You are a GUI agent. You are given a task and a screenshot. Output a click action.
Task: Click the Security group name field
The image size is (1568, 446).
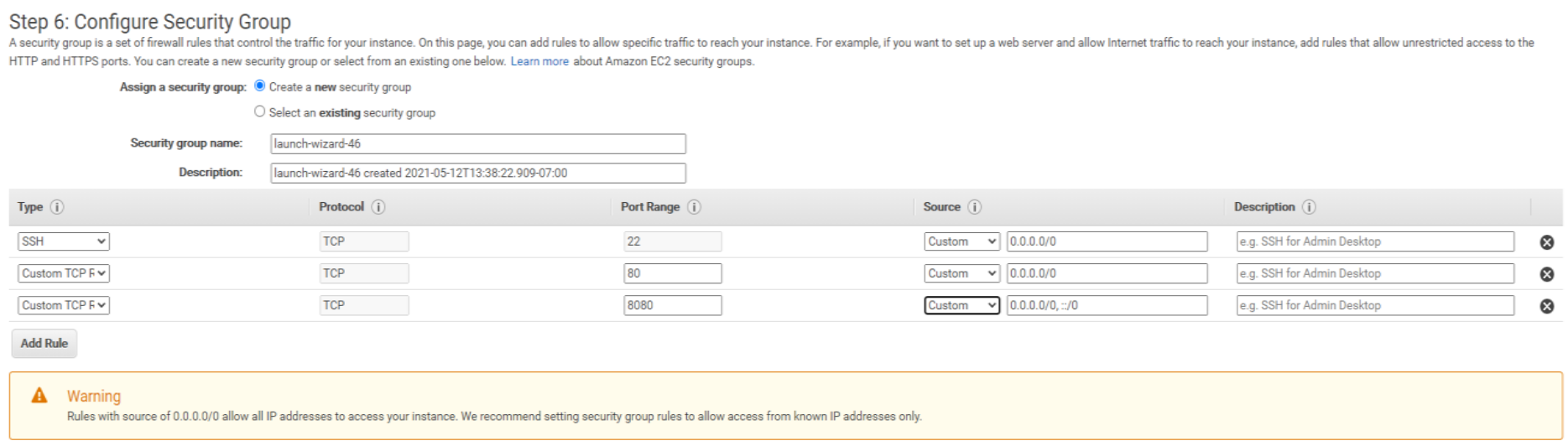coord(477,144)
